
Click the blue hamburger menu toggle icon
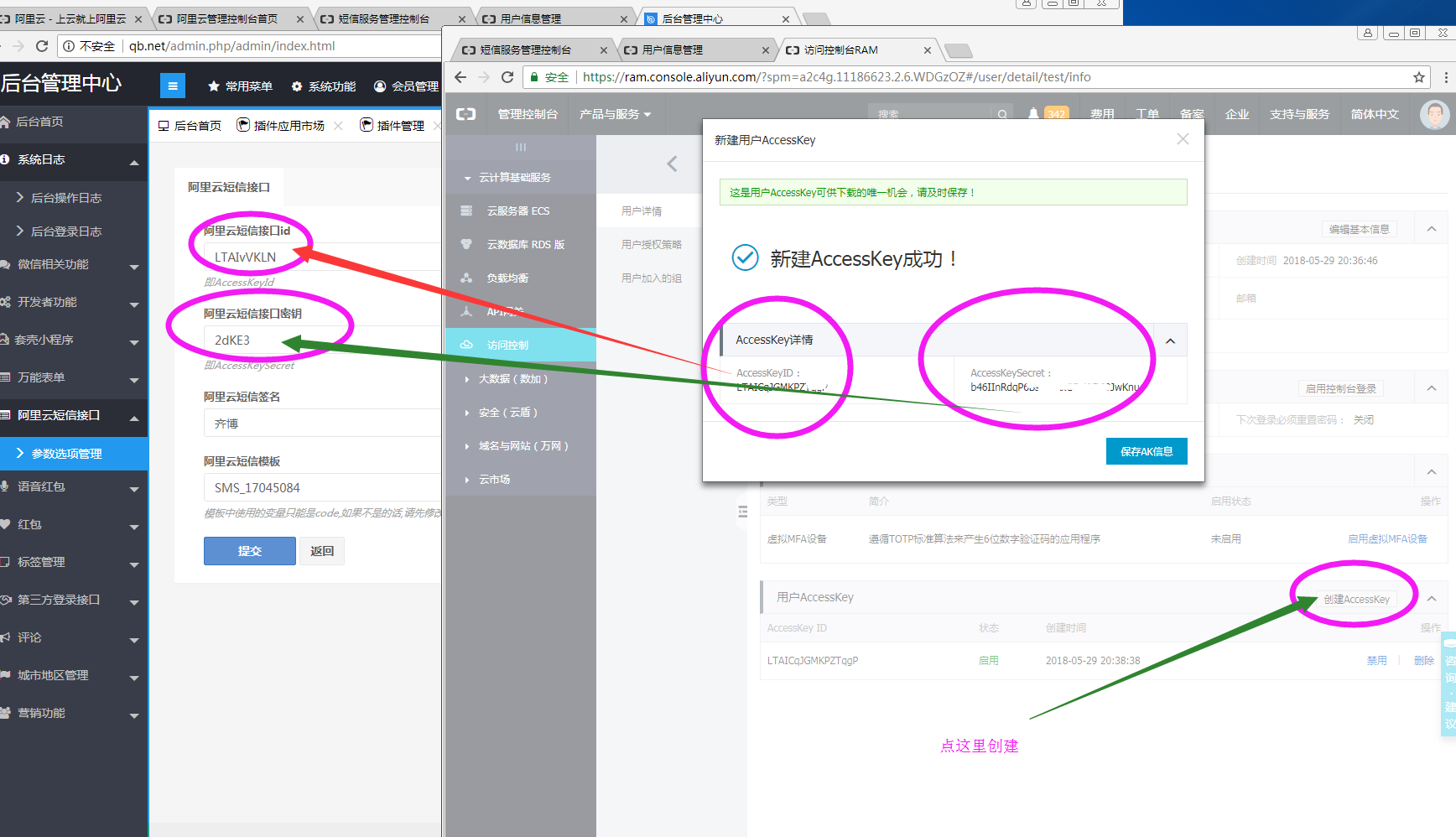click(x=172, y=86)
